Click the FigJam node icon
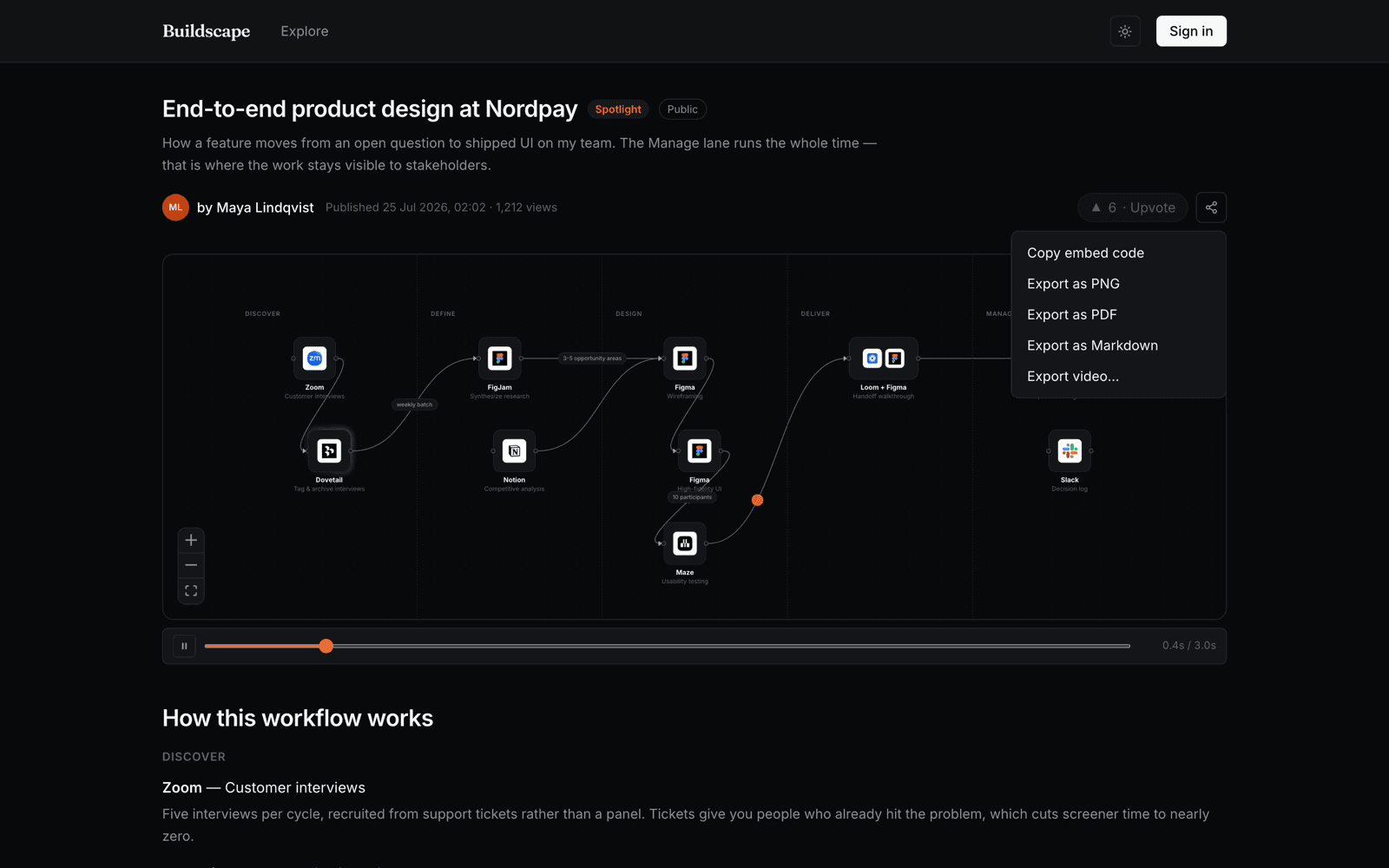The height and width of the screenshot is (868, 1389). click(x=499, y=358)
